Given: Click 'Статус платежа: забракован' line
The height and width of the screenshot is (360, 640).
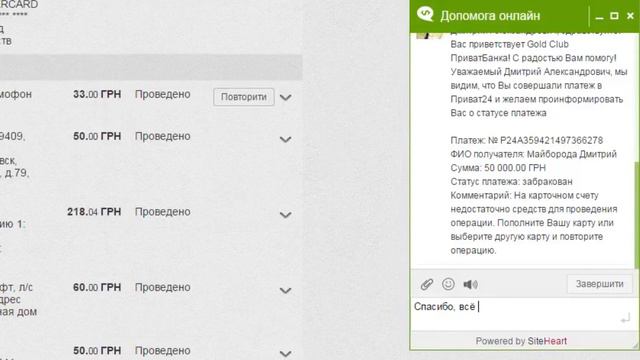Looking at the screenshot, I should click(x=511, y=182).
